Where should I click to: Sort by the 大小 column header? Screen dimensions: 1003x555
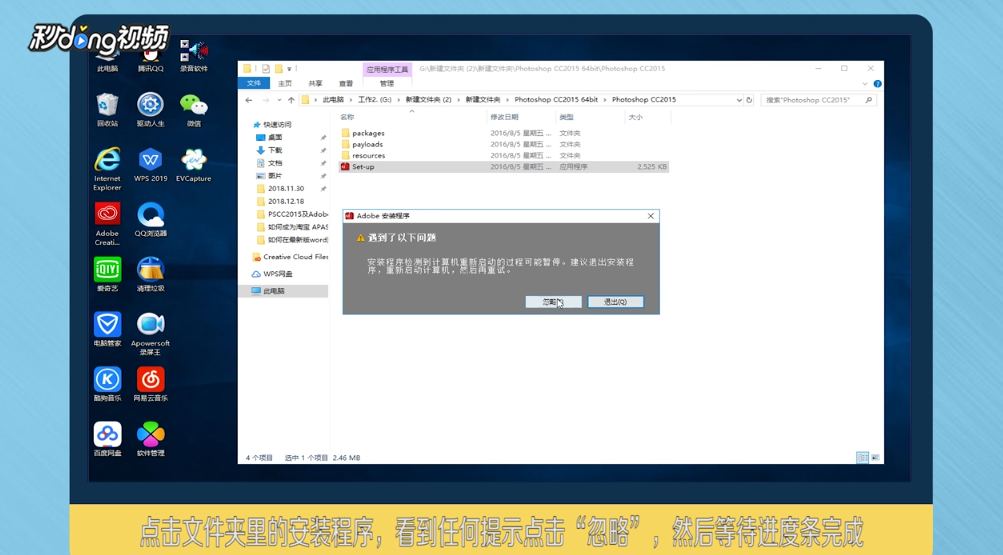(x=635, y=117)
